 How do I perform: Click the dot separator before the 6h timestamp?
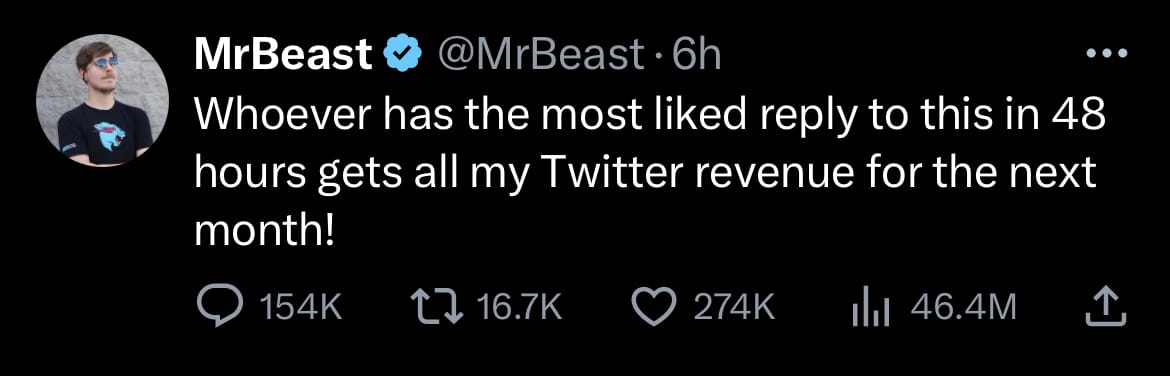[656, 57]
